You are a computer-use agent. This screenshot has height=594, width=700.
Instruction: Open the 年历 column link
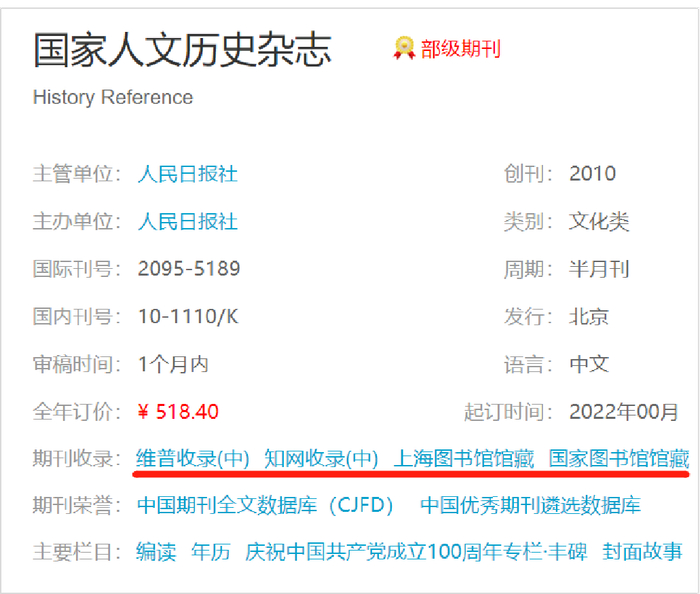pyautogui.click(x=211, y=552)
